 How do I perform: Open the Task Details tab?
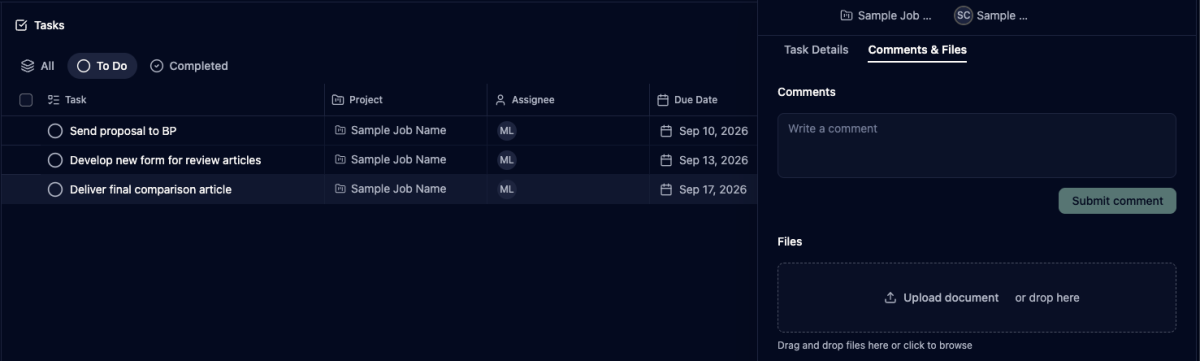(816, 50)
